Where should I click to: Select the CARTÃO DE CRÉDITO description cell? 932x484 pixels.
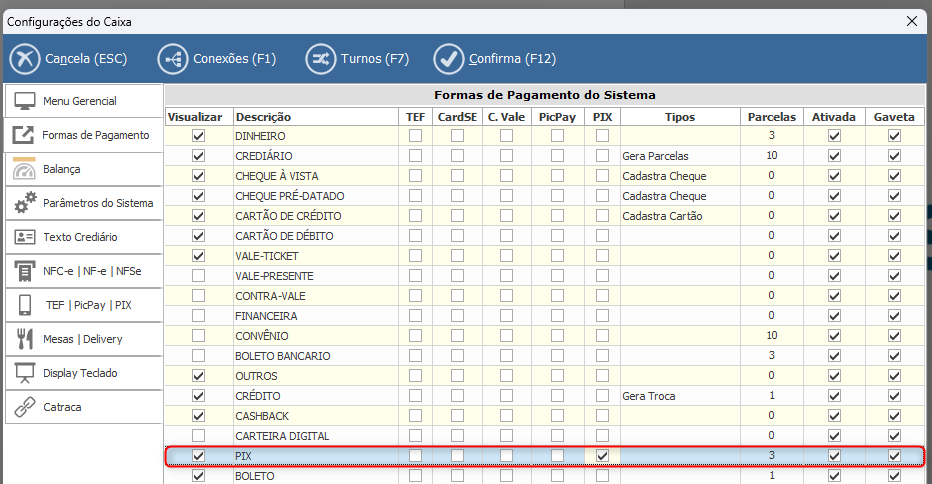[313, 216]
